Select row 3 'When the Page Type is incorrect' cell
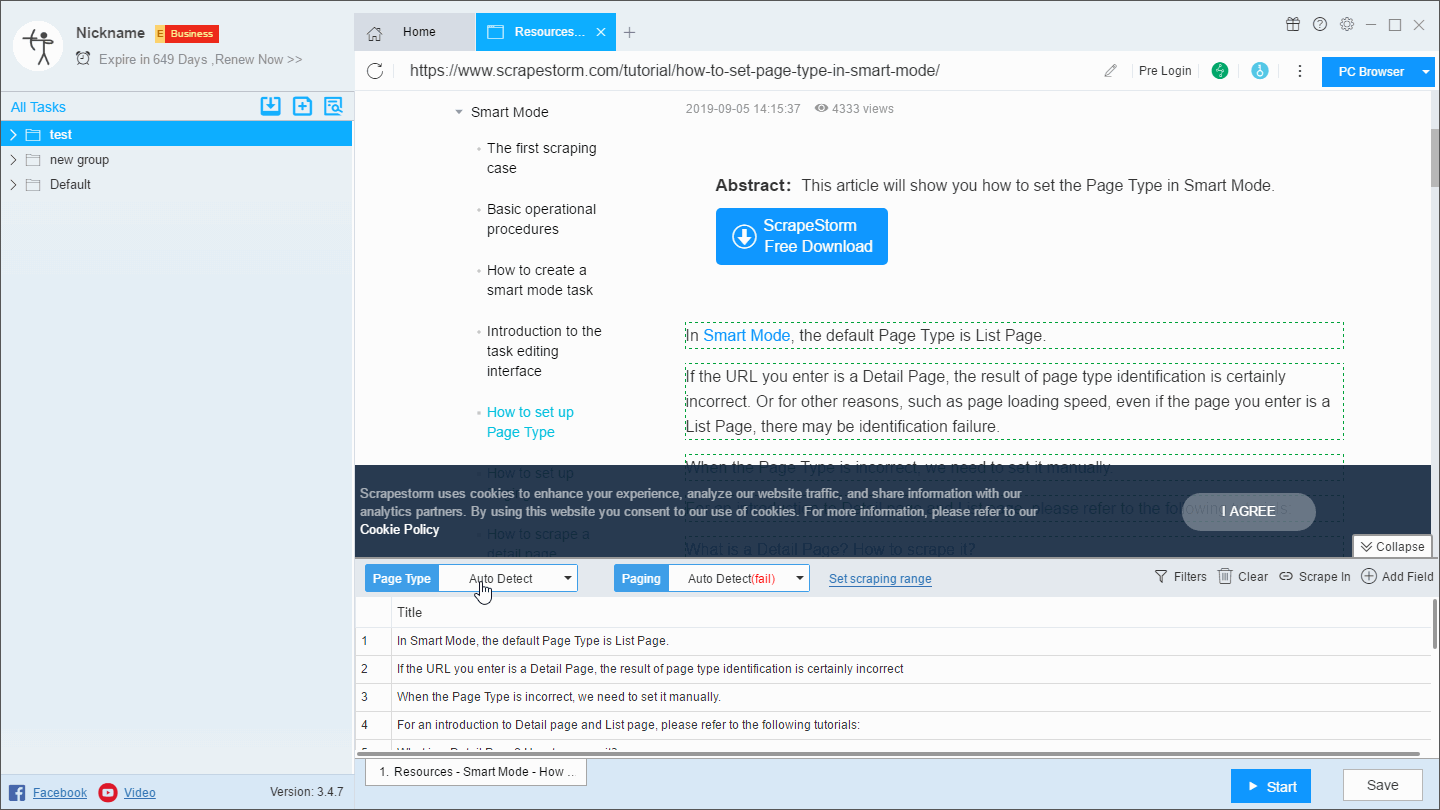1440x810 pixels. [911, 697]
